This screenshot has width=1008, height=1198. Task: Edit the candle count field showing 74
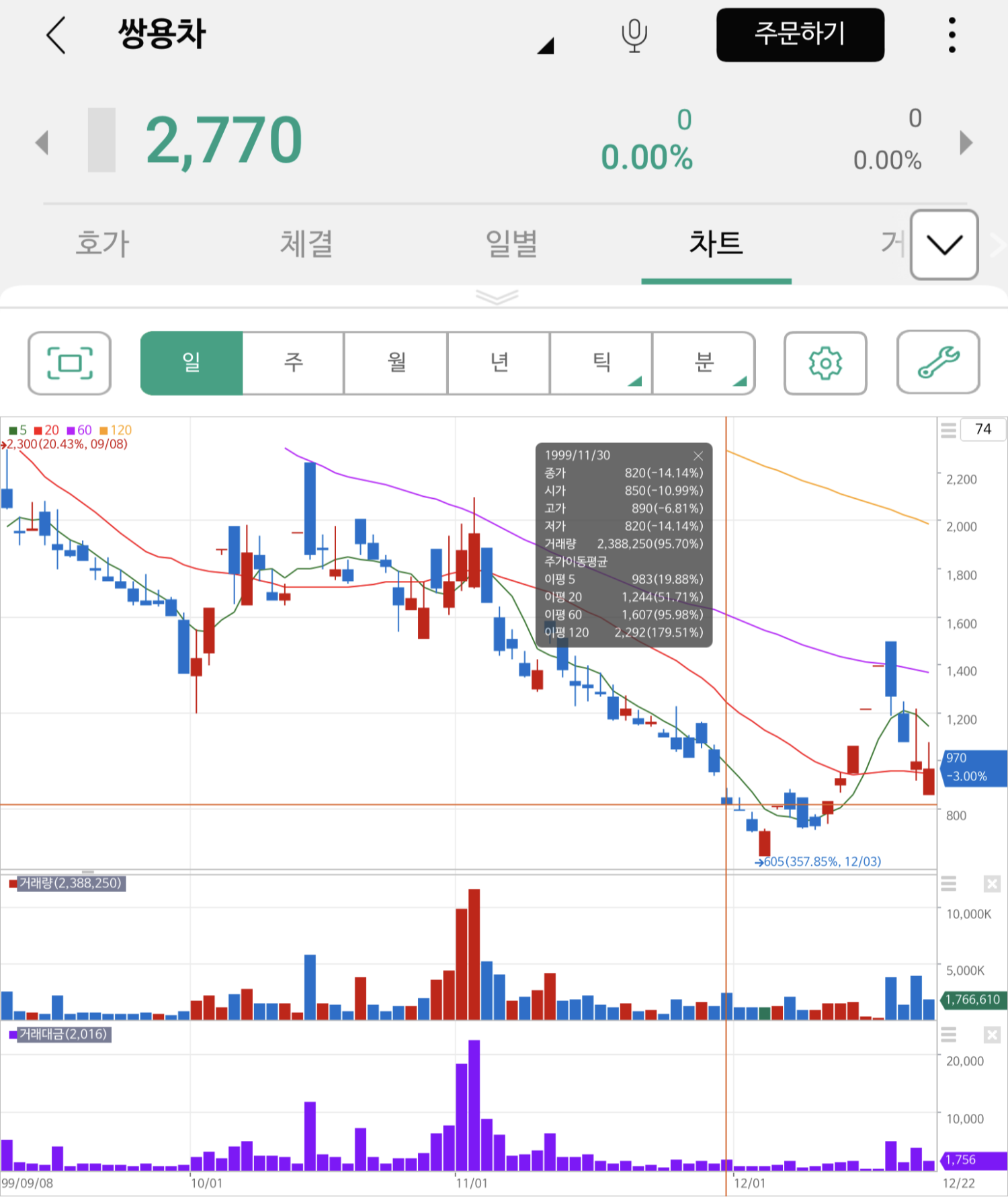coord(982,429)
